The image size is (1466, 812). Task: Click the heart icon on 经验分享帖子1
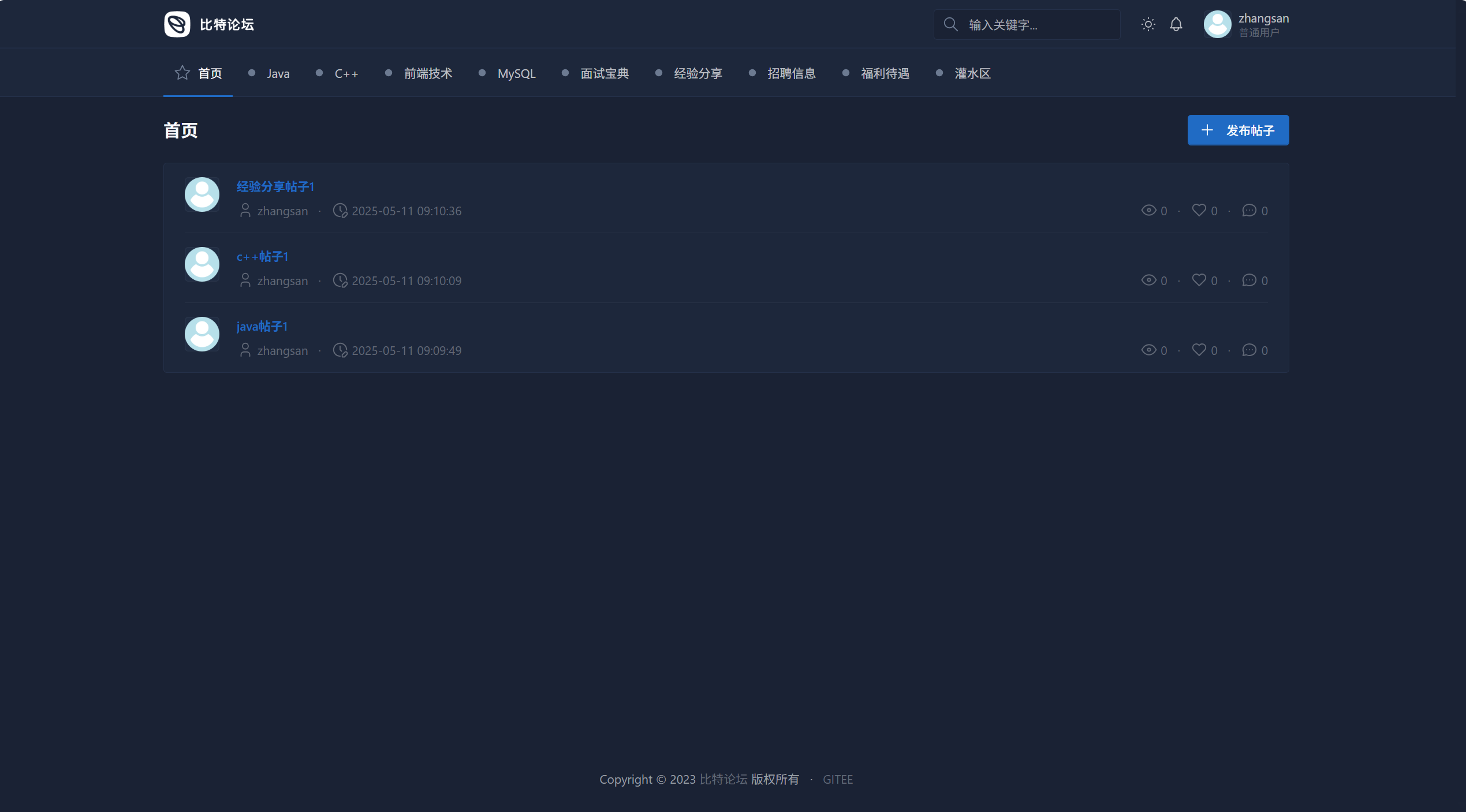pyautogui.click(x=1199, y=210)
